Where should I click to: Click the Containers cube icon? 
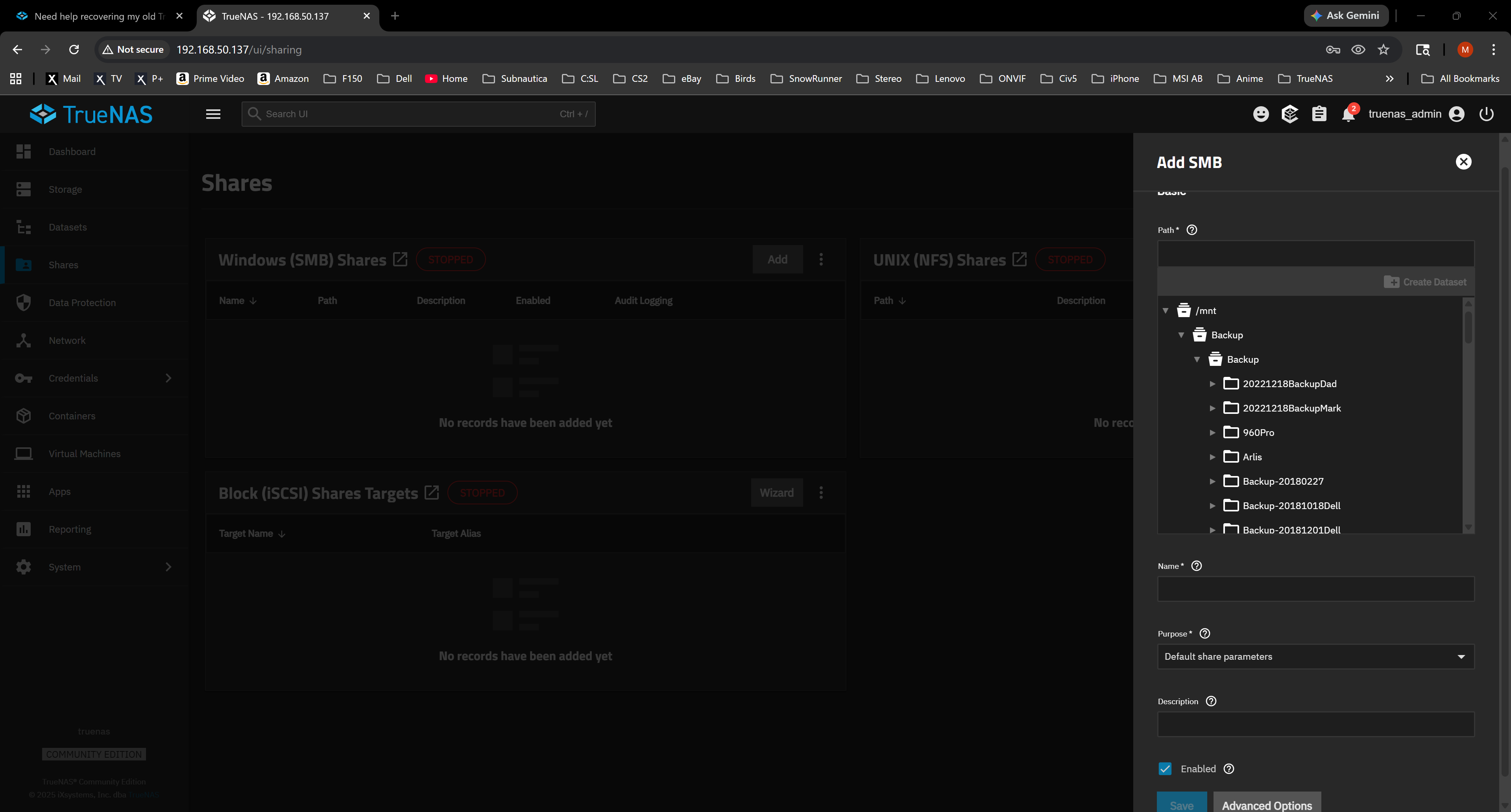(24, 416)
